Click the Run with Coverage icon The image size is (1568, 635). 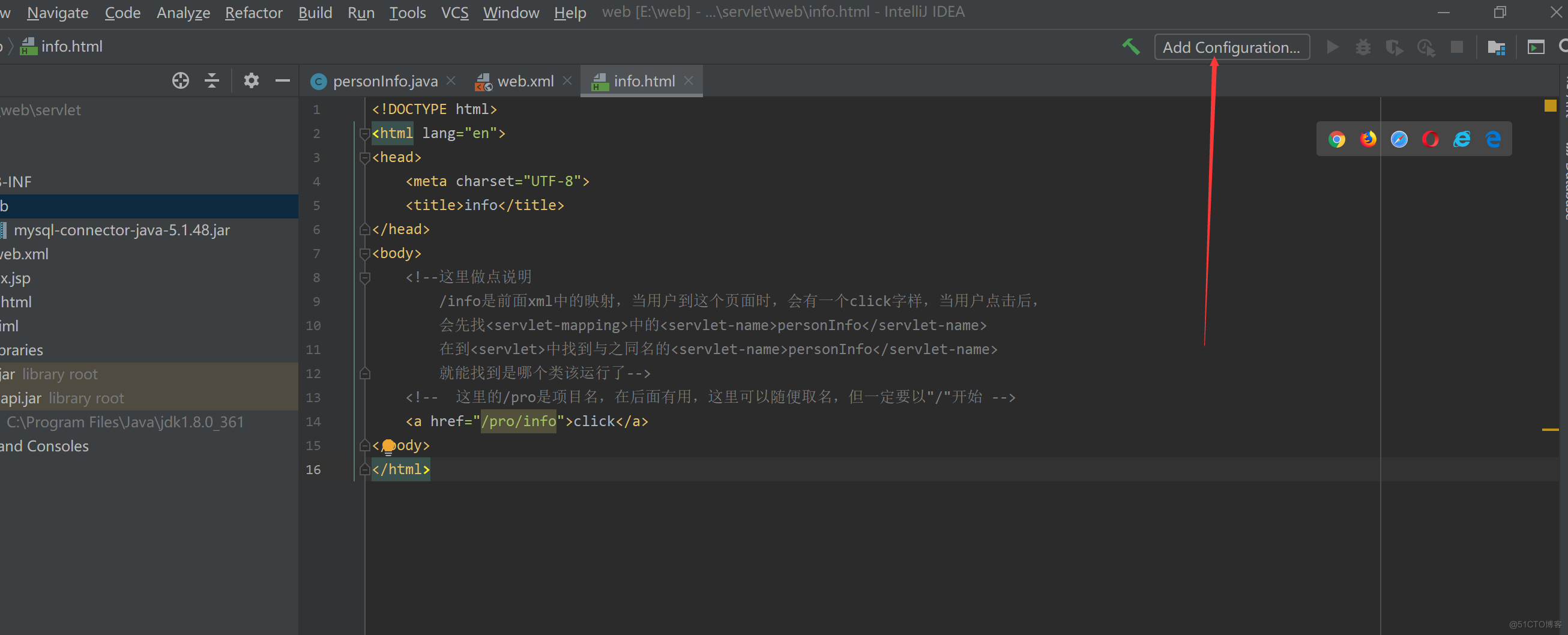1394,47
